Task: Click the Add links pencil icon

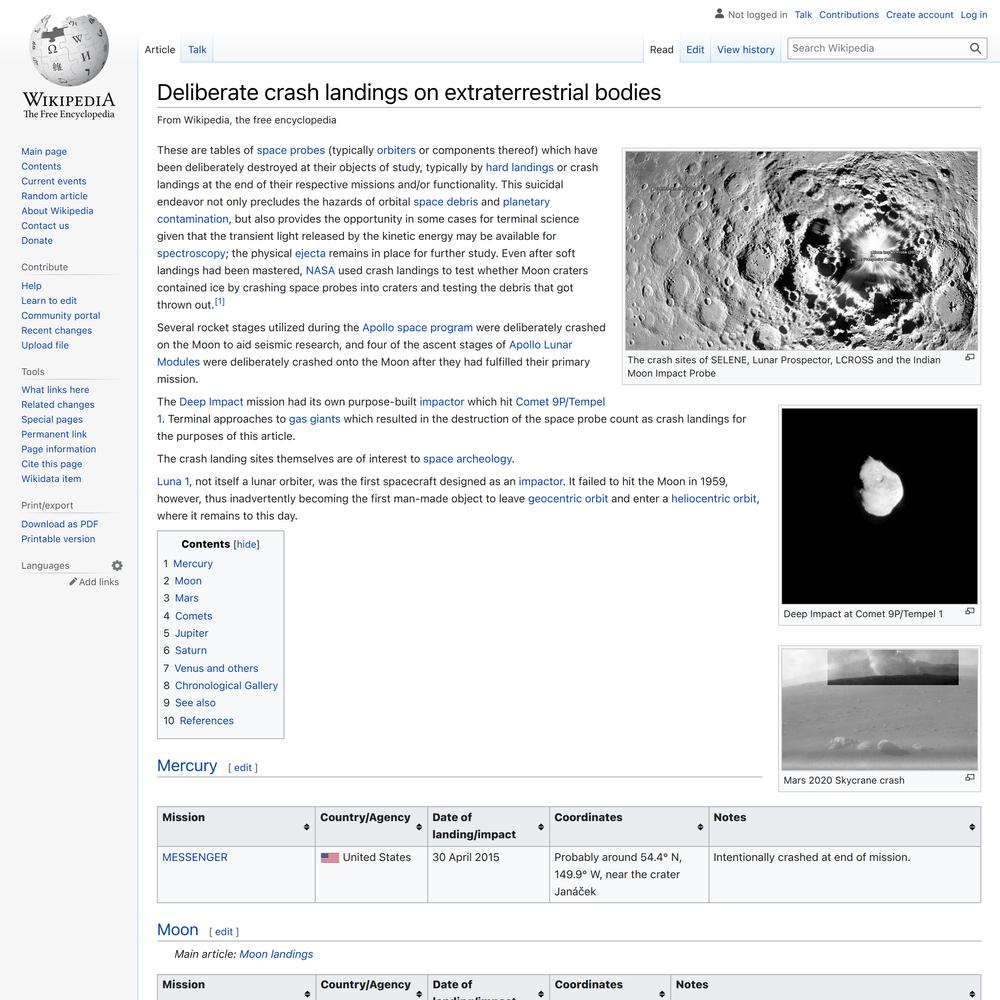Action: click(x=73, y=582)
